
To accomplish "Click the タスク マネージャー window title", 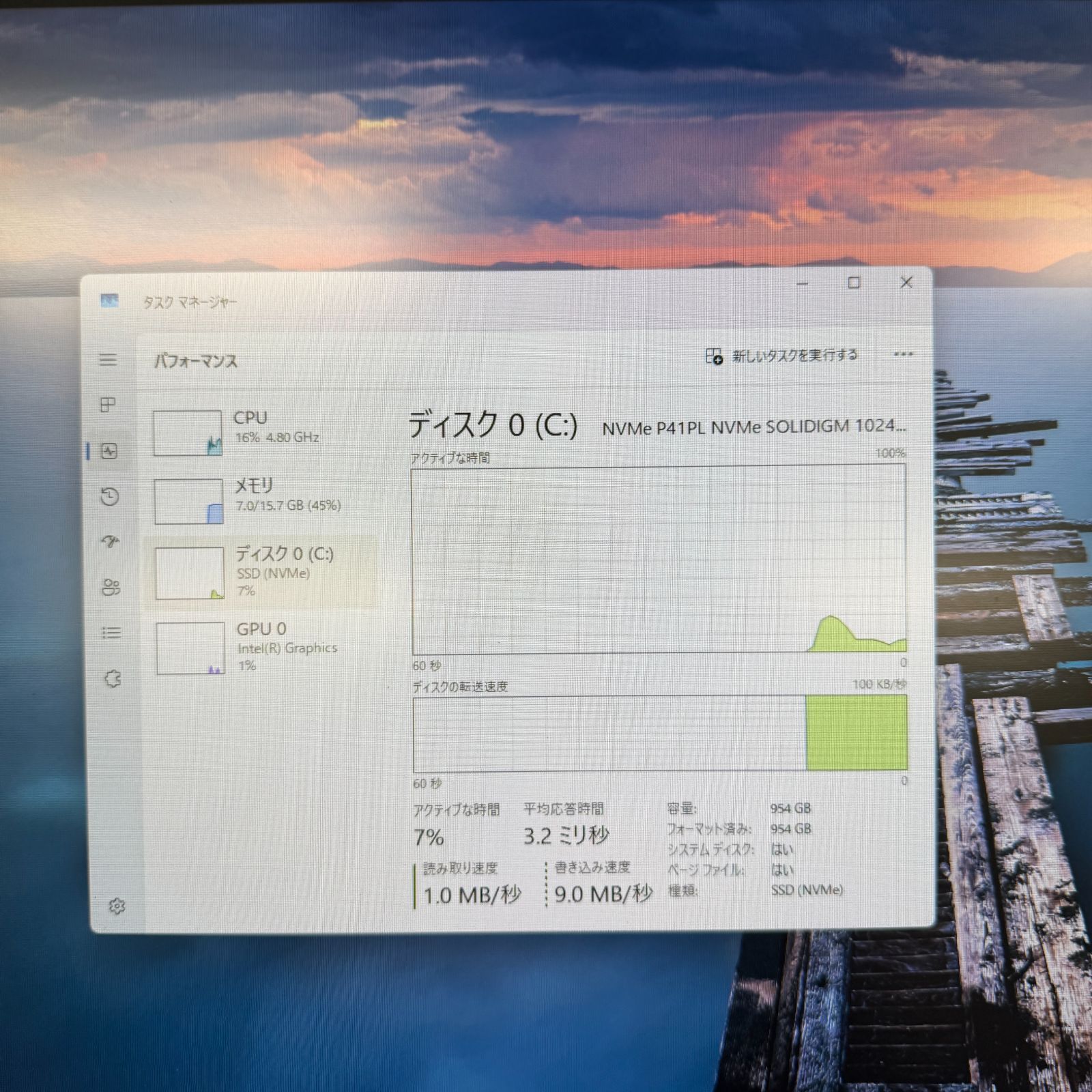I will (x=190, y=302).
